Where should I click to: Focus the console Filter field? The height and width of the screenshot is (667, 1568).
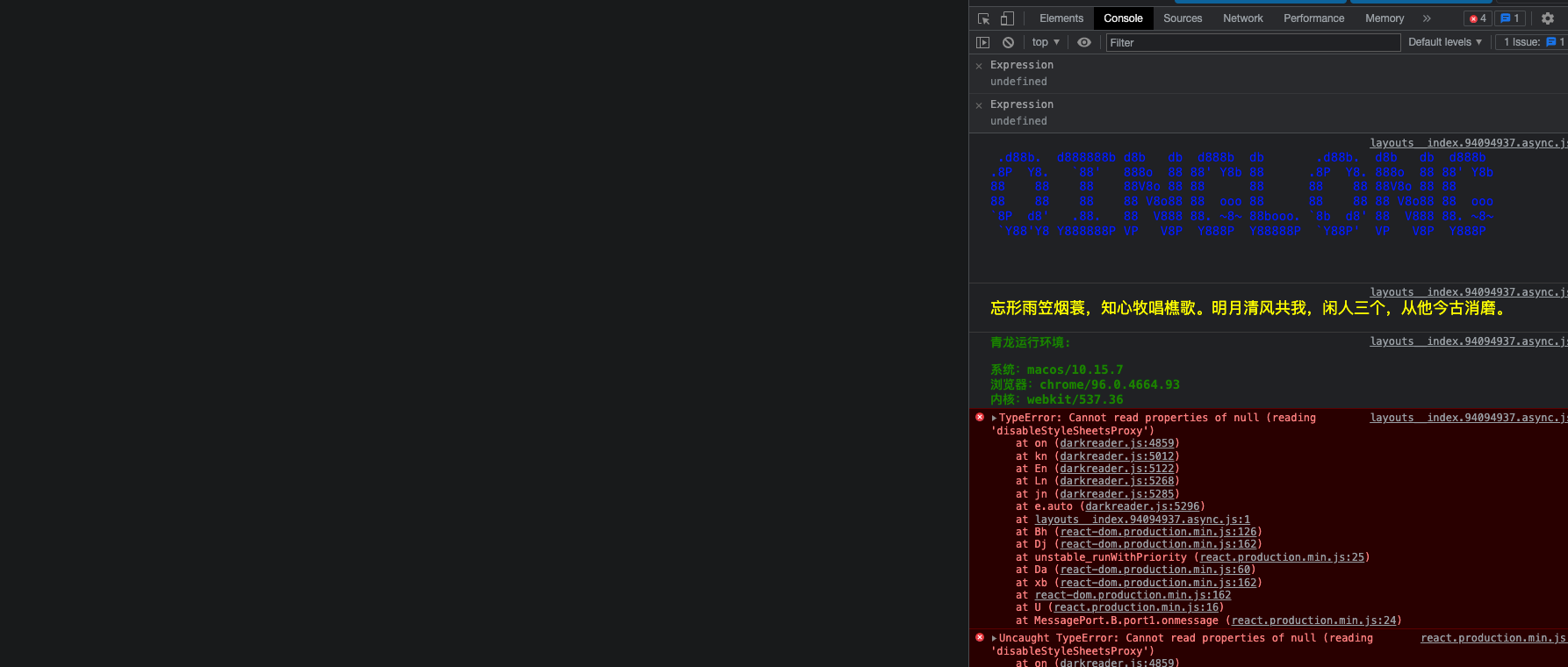click(1253, 42)
